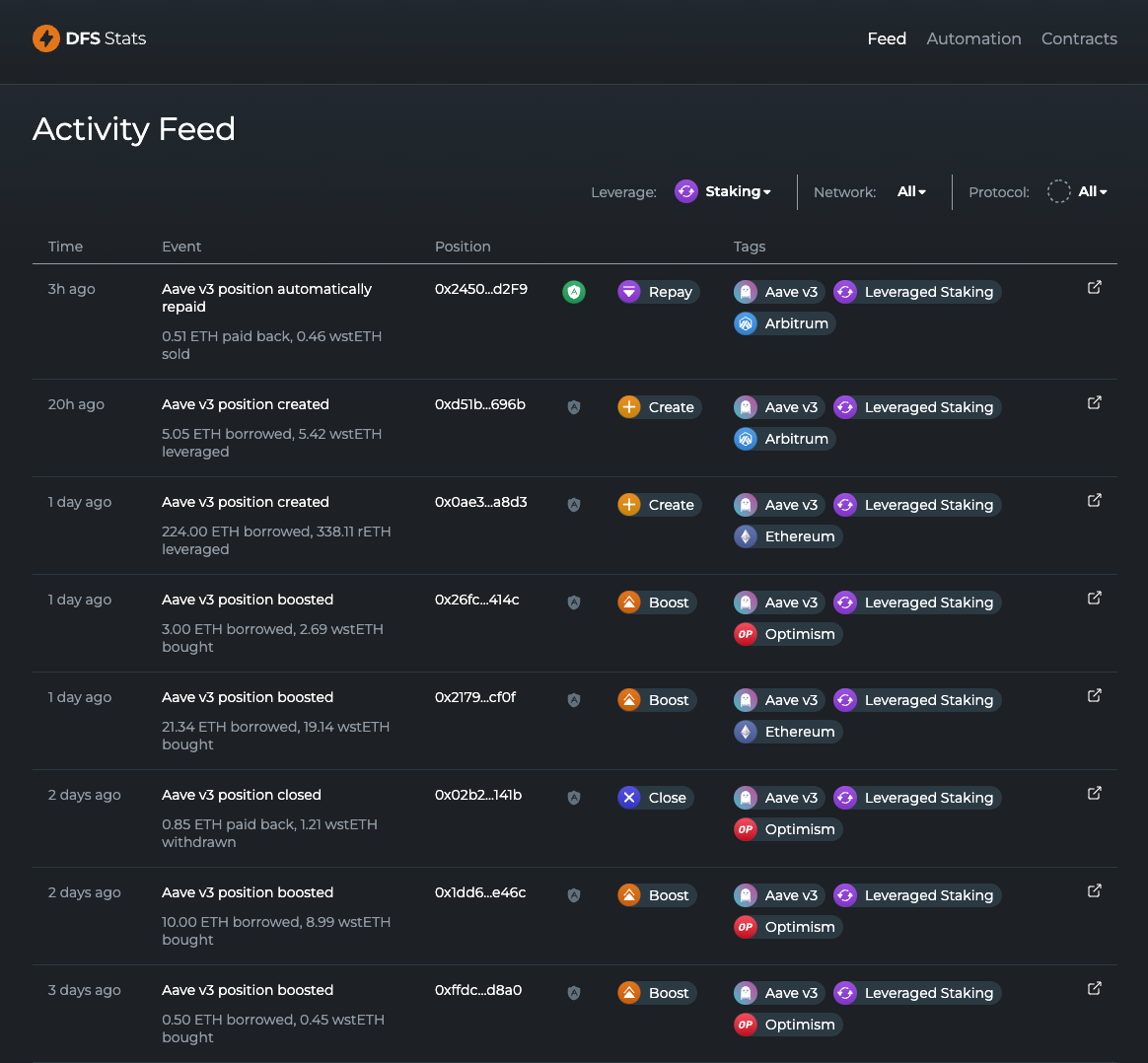
Task: Click grey shield icon for 0x0ae3...a8d3
Action: click(x=574, y=505)
